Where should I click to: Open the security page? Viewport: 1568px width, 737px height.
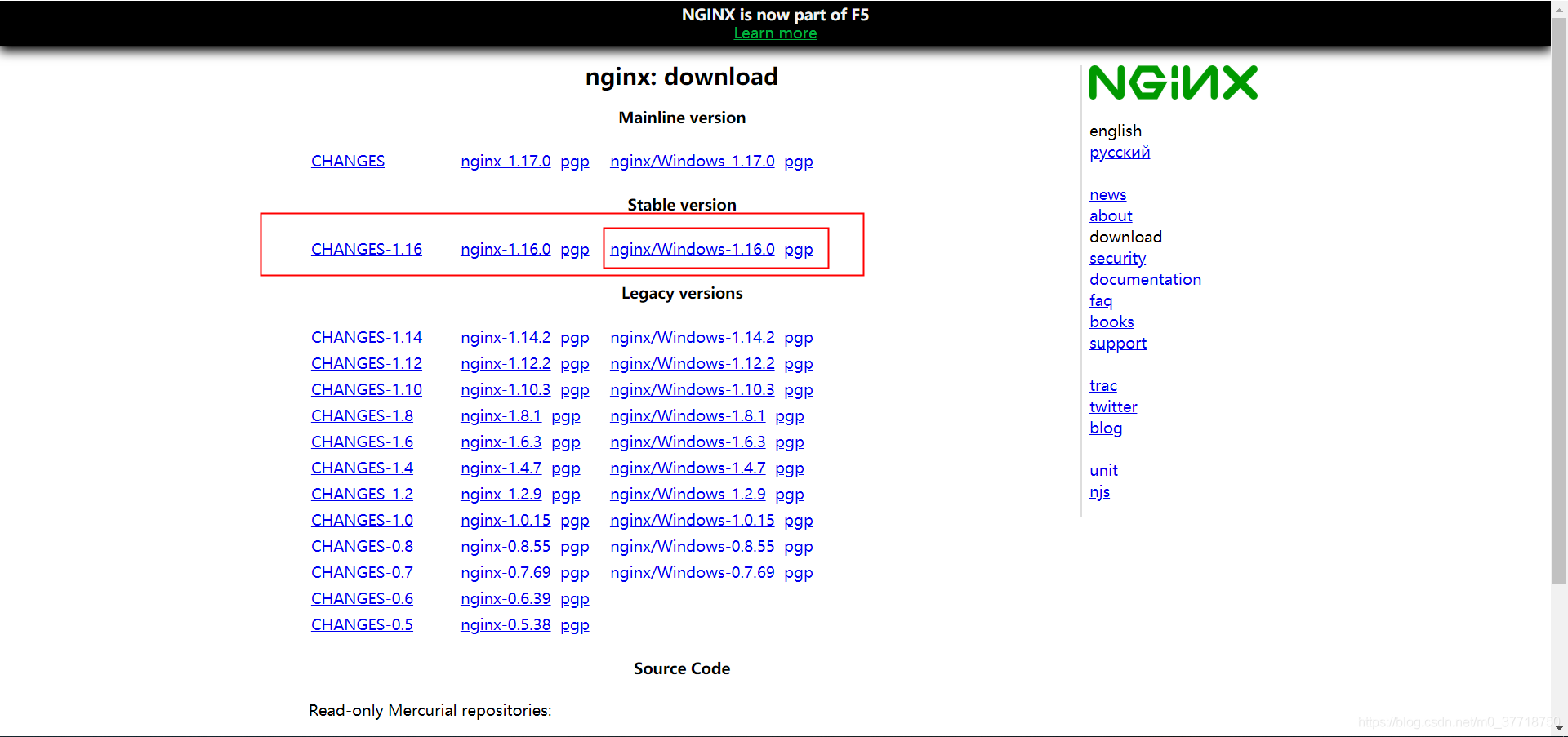(1117, 258)
